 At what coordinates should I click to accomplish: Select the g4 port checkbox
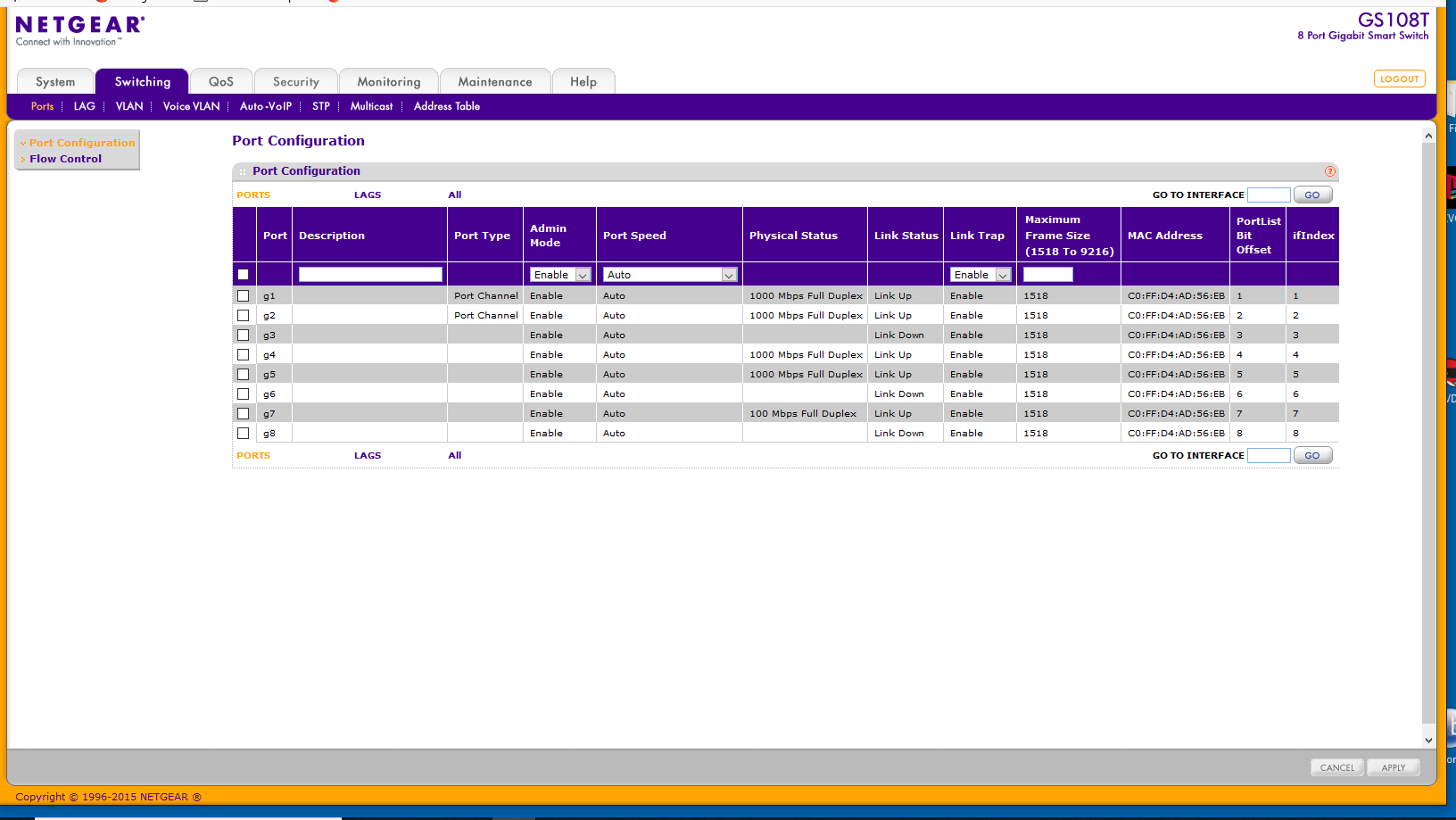click(x=243, y=354)
